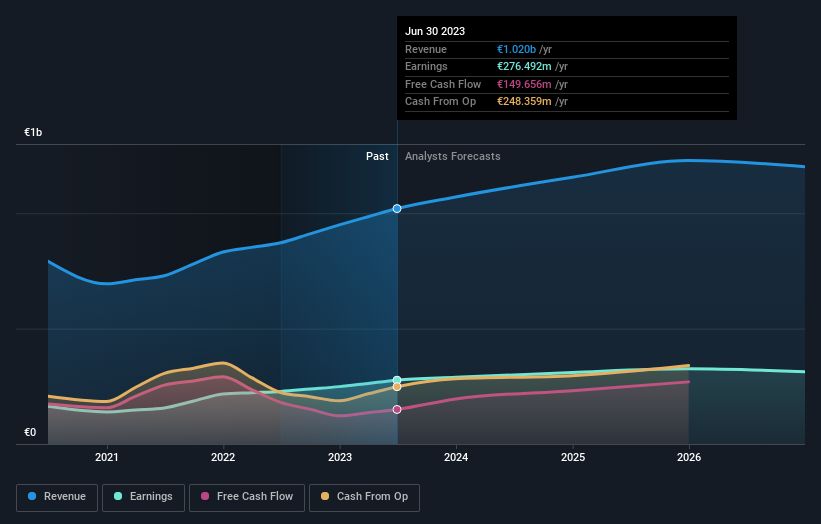The height and width of the screenshot is (524, 821).
Task: Click the 2021 axis label
Action: (x=107, y=457)
